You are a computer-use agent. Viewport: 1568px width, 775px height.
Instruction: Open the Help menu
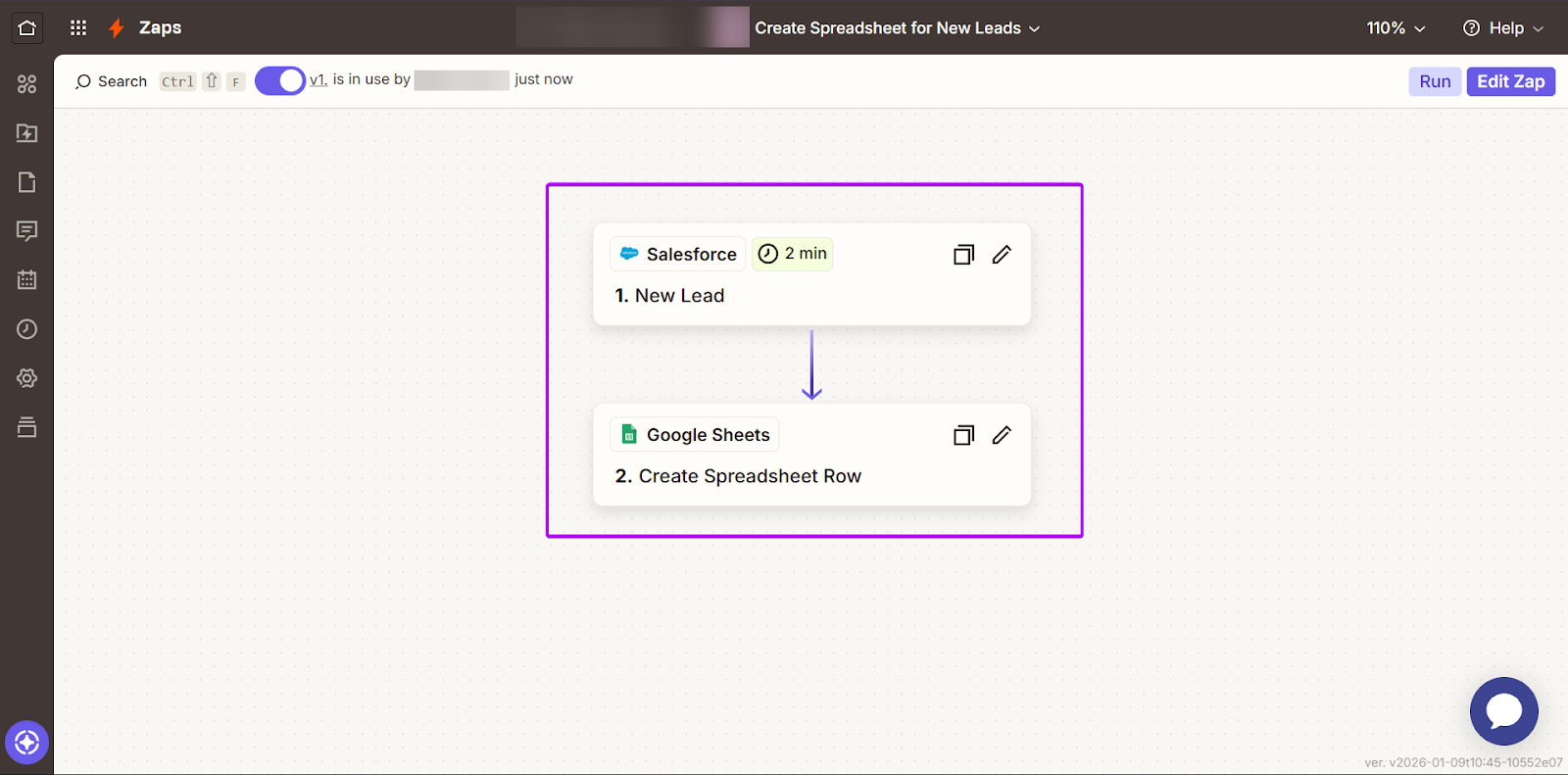point(1503,28)
